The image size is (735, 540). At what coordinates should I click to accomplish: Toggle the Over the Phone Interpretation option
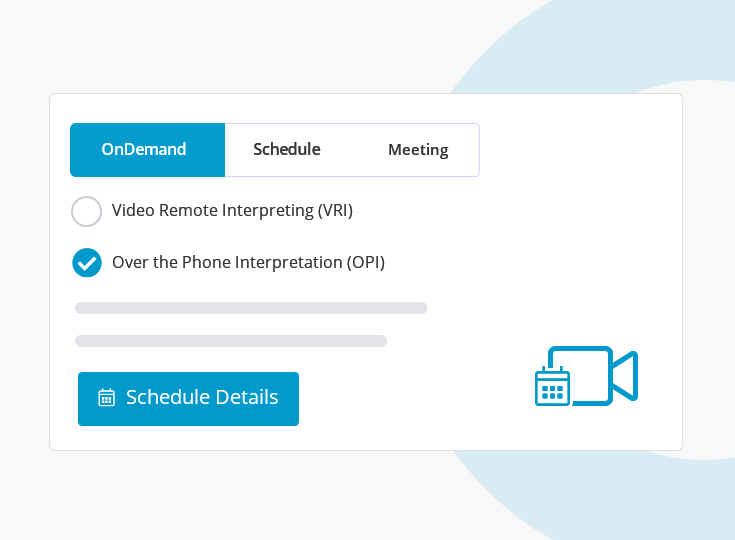pos(87,263)
